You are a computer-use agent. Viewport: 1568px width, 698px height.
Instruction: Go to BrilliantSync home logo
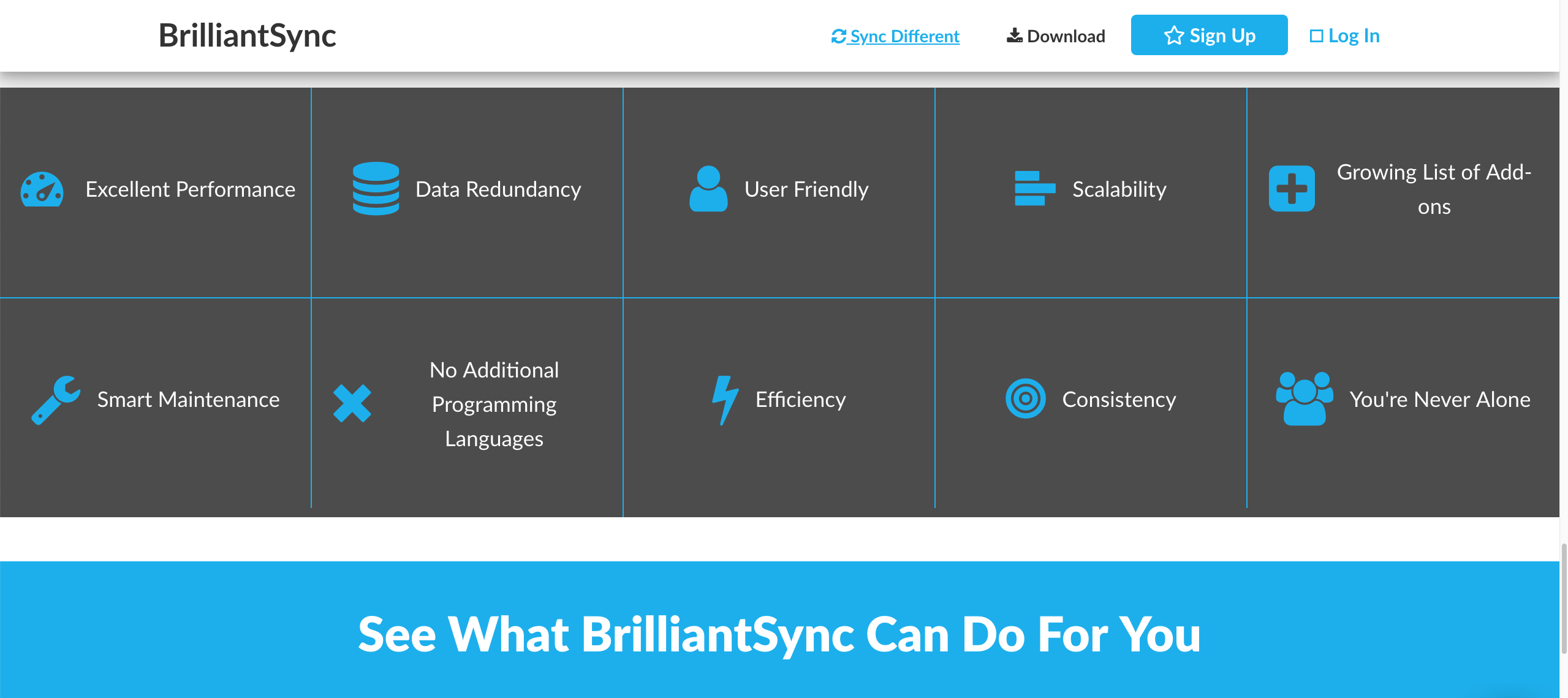pos(247,36)
